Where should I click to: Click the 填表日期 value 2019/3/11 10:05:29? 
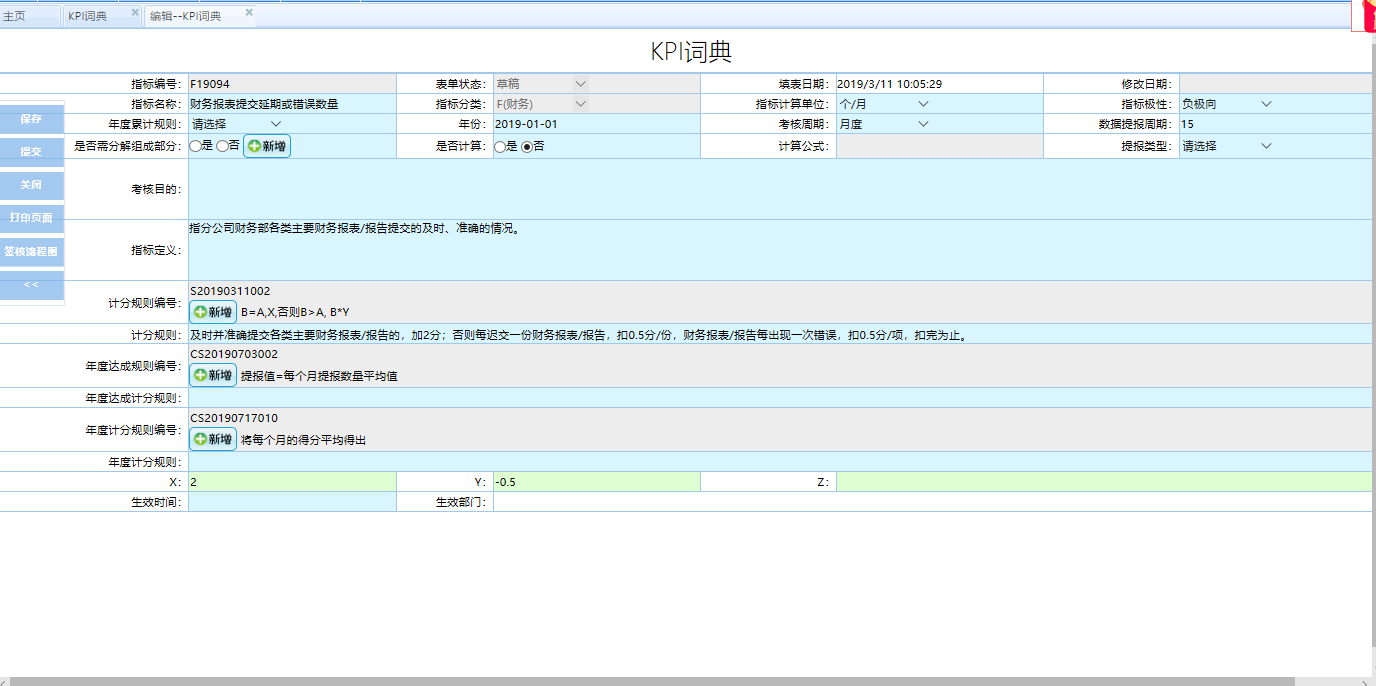889,84
